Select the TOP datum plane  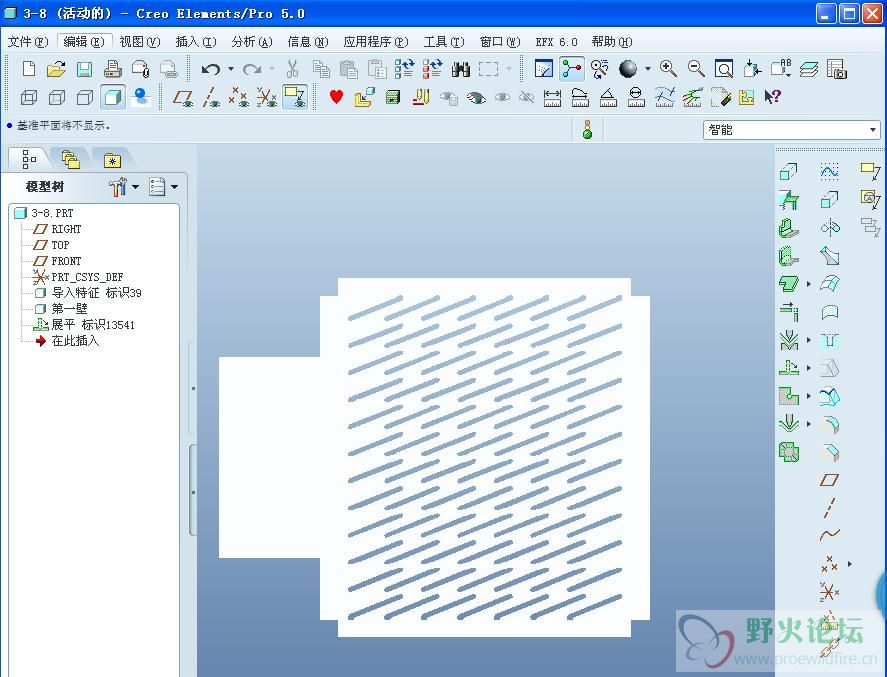(51, 245)
